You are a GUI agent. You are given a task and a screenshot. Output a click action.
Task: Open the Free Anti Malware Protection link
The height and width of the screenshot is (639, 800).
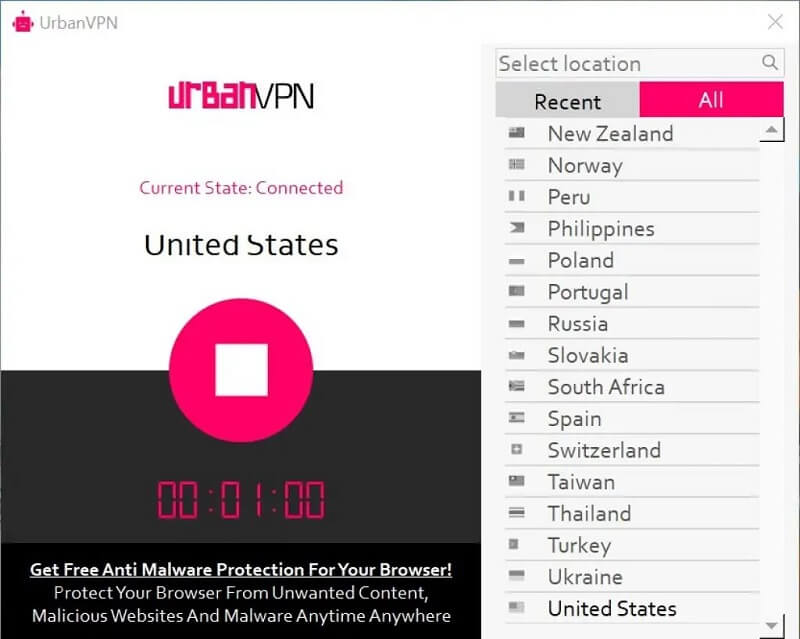pos(241,570)
